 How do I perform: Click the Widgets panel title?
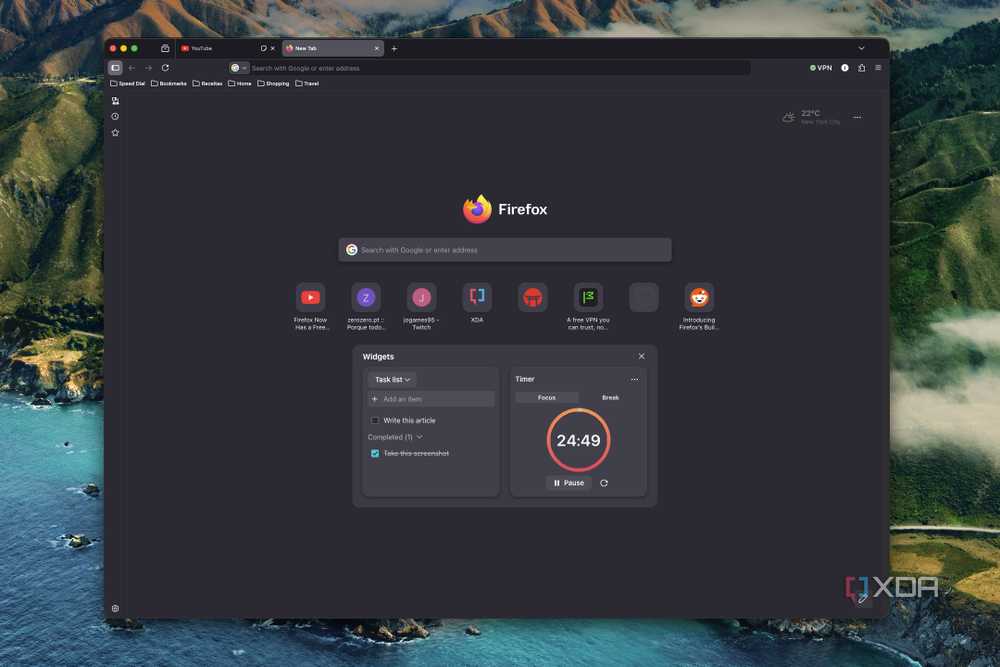(x=378, y=357)
